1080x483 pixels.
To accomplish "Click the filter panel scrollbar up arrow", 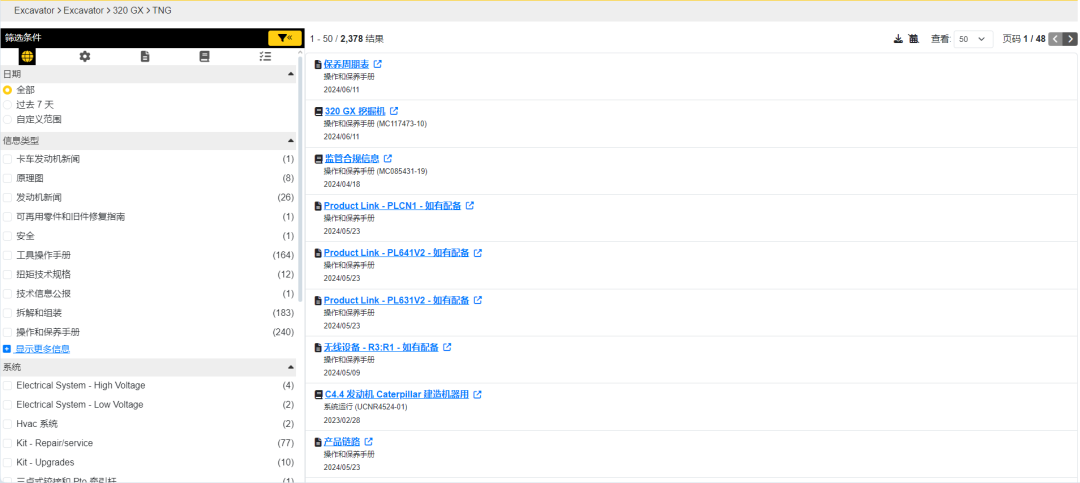I will pos(300,52).
